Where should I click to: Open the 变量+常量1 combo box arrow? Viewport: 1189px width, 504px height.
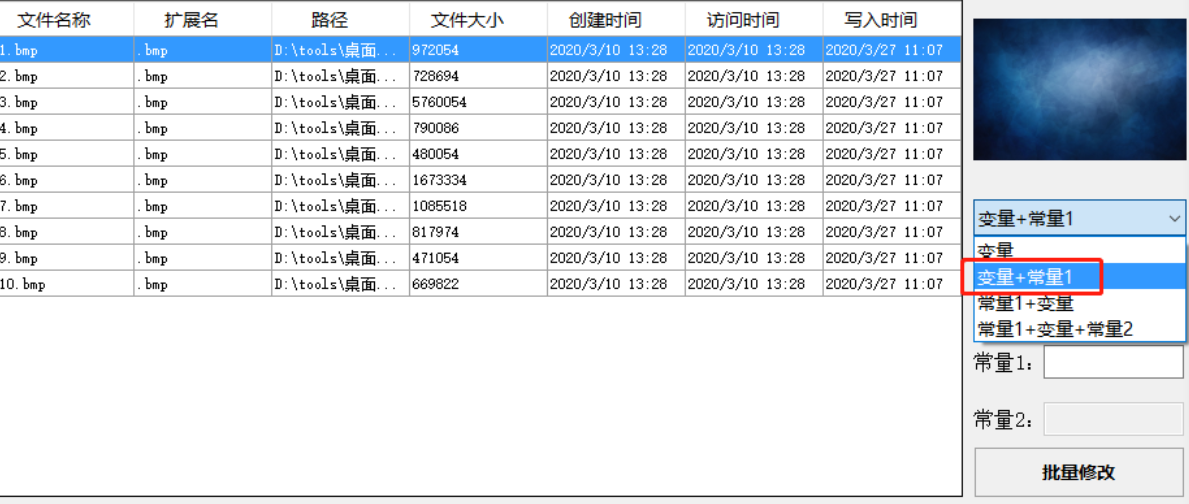(1173, 219)
